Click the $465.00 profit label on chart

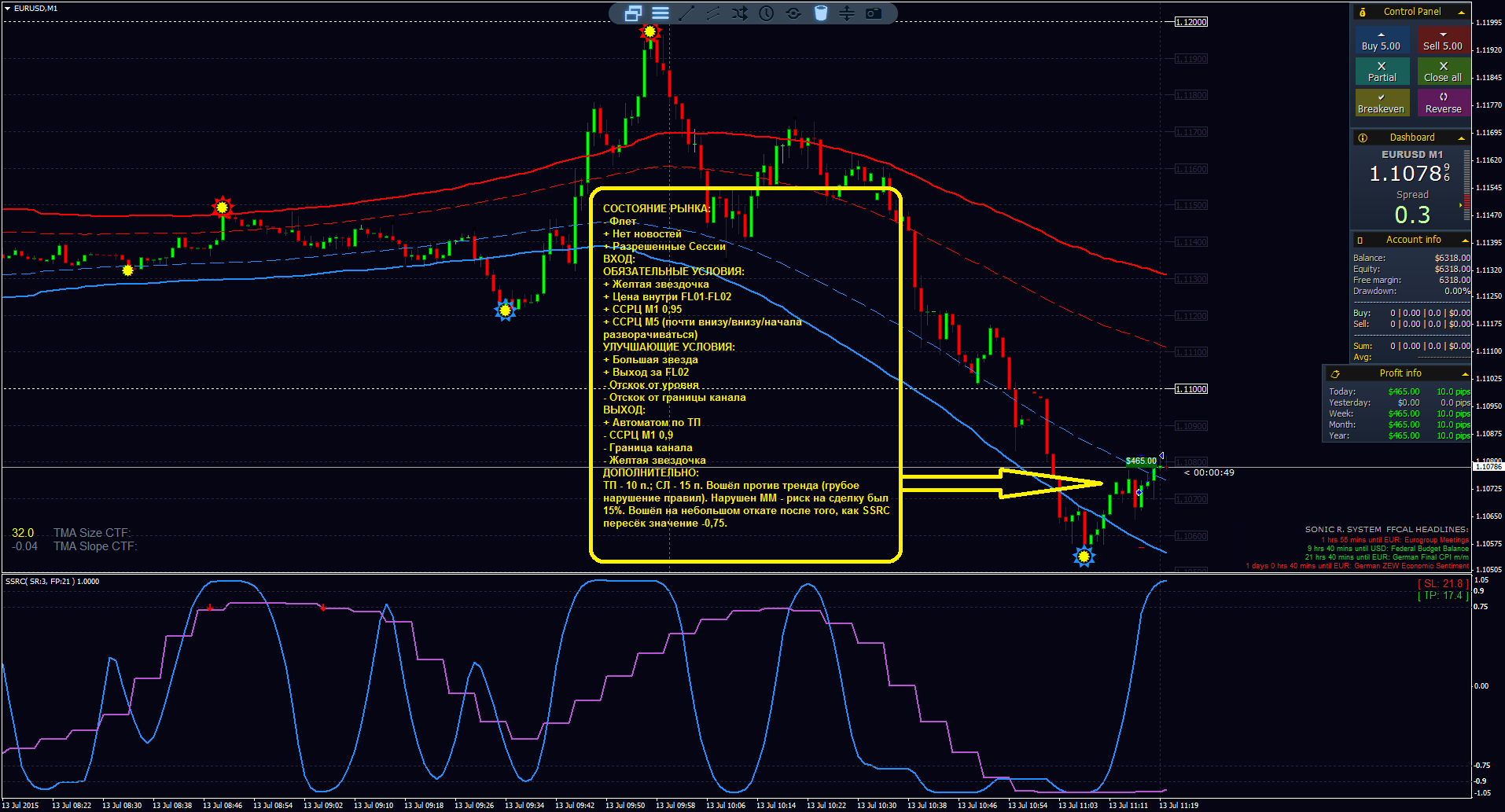[1141, 461]
